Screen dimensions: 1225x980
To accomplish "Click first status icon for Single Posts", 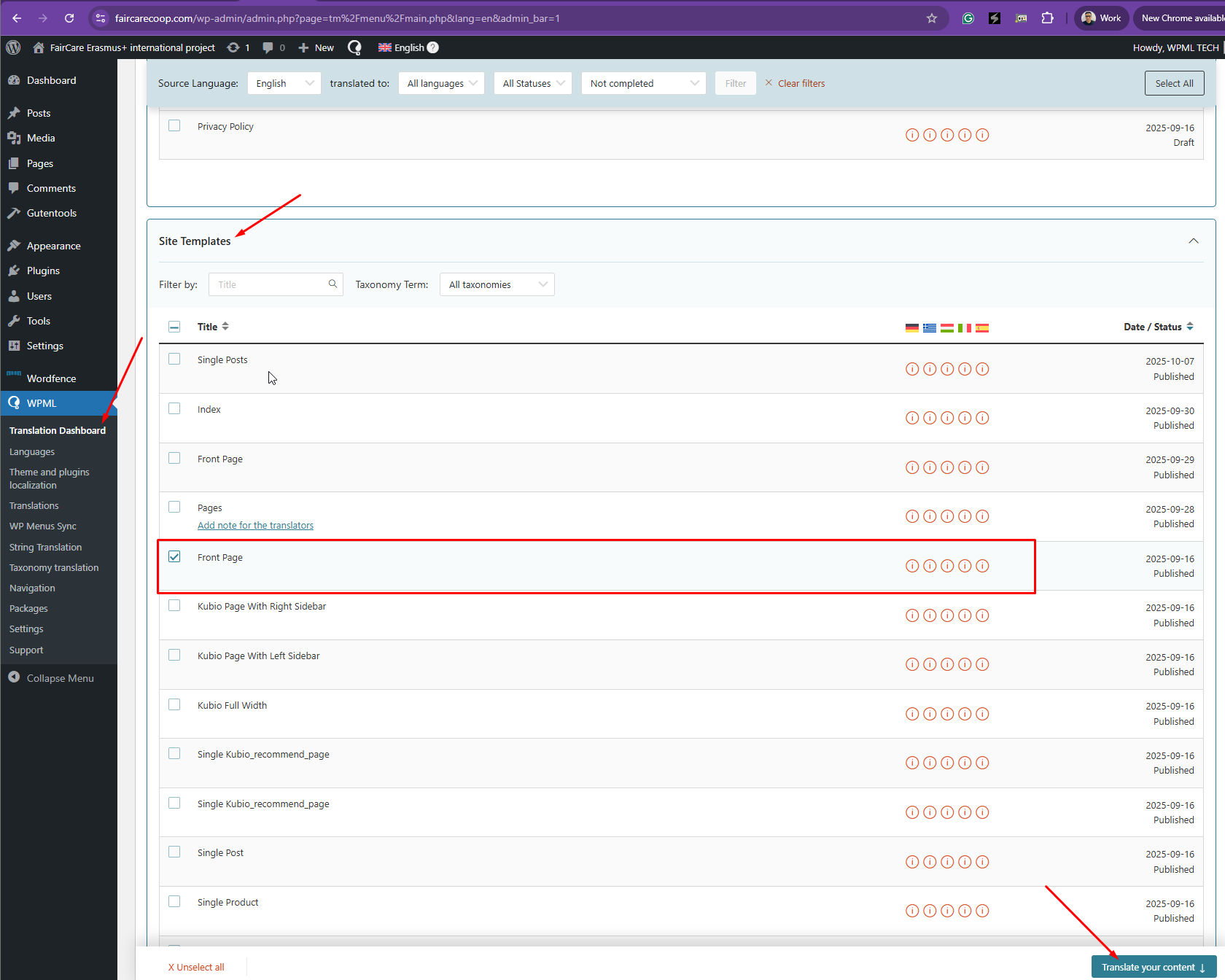I will [x=911, y=369].
